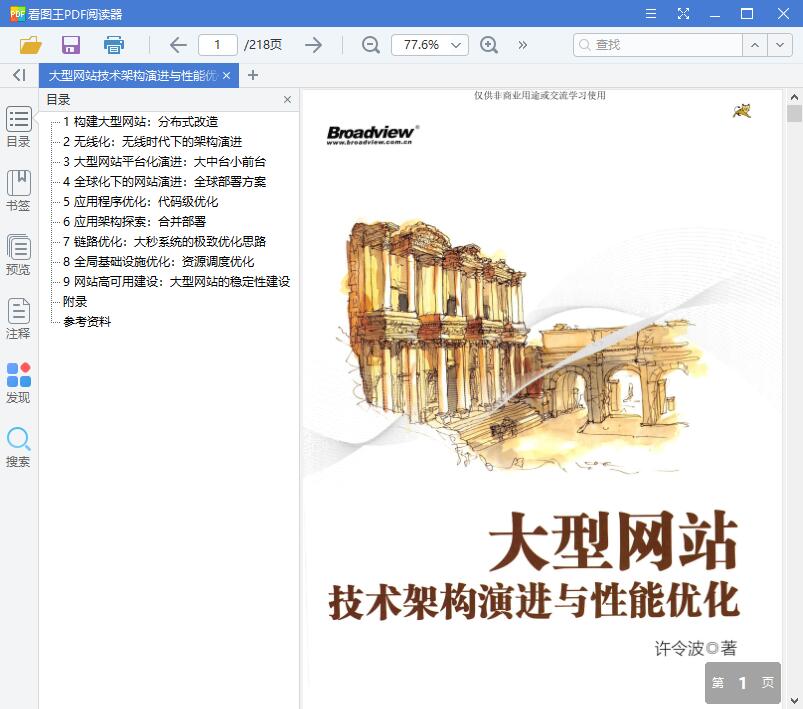Print the PDF

click(x=113, y=45)
